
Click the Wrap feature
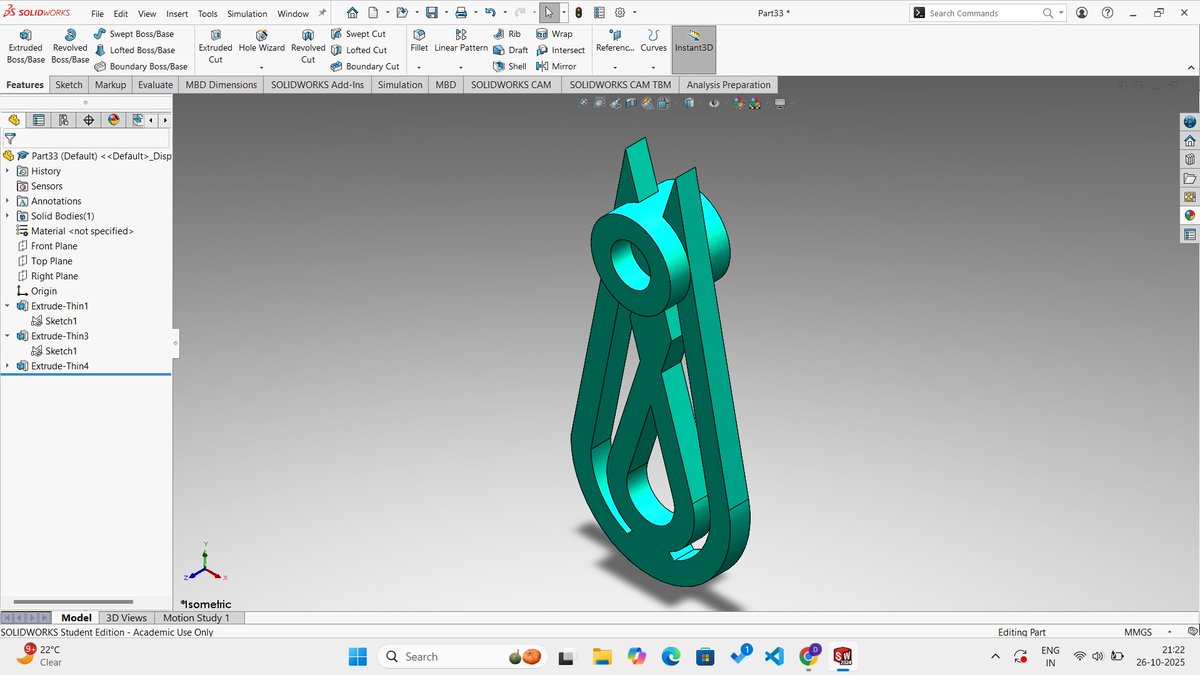[554, 34]
